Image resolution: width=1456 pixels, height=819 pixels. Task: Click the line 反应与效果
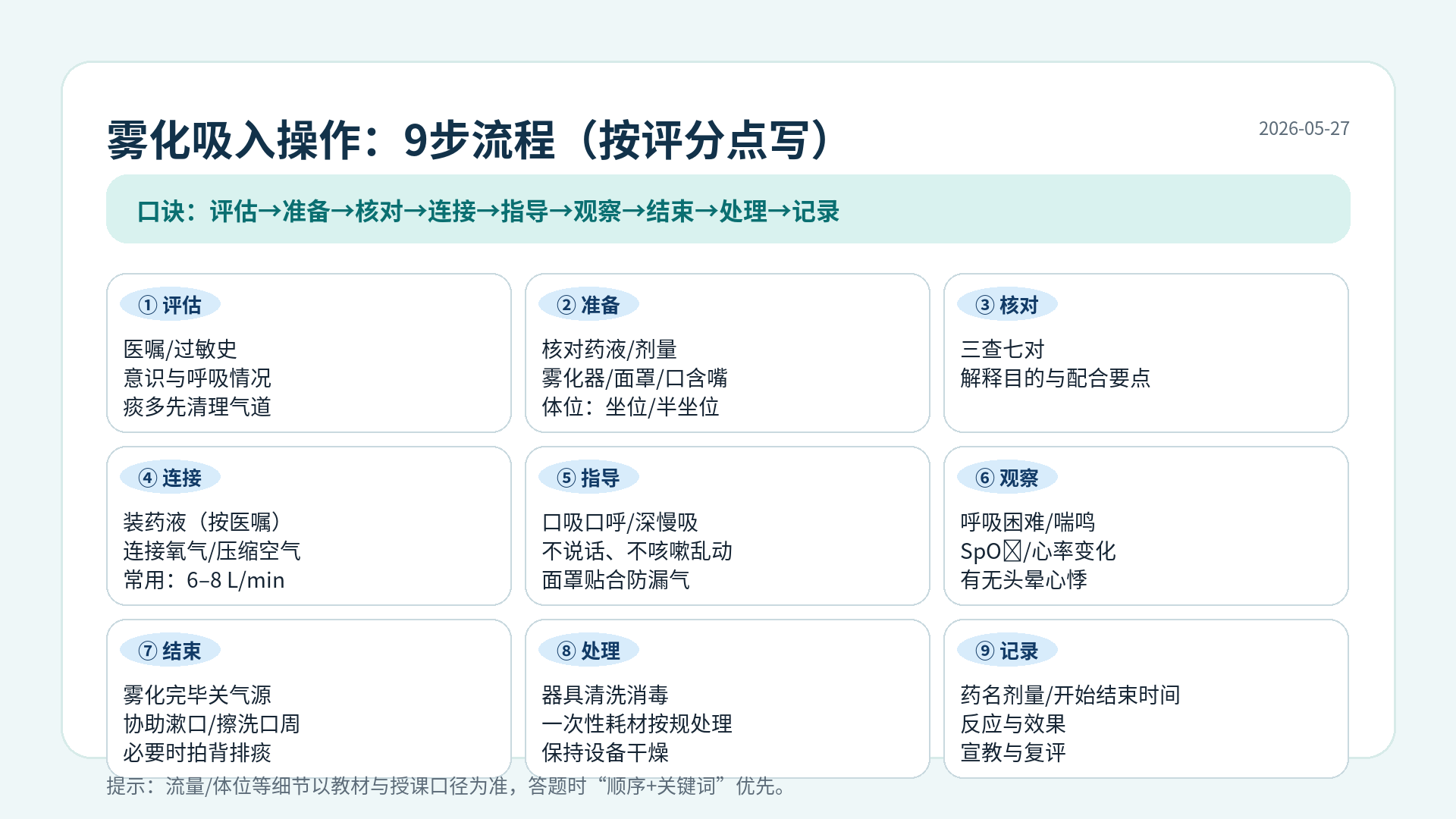[1013, 723]
